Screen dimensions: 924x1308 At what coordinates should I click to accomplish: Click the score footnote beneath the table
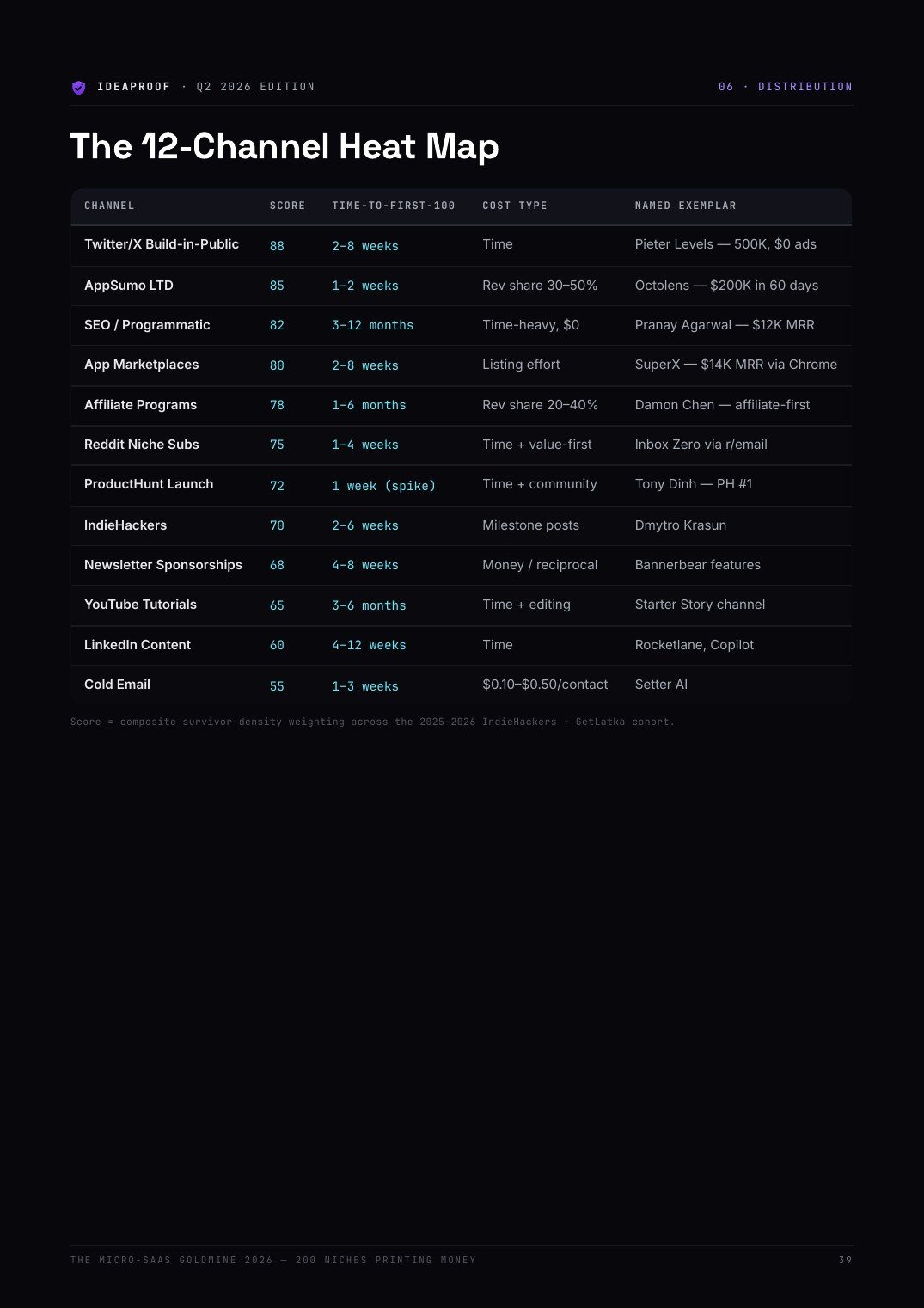[x=372, y=722]
